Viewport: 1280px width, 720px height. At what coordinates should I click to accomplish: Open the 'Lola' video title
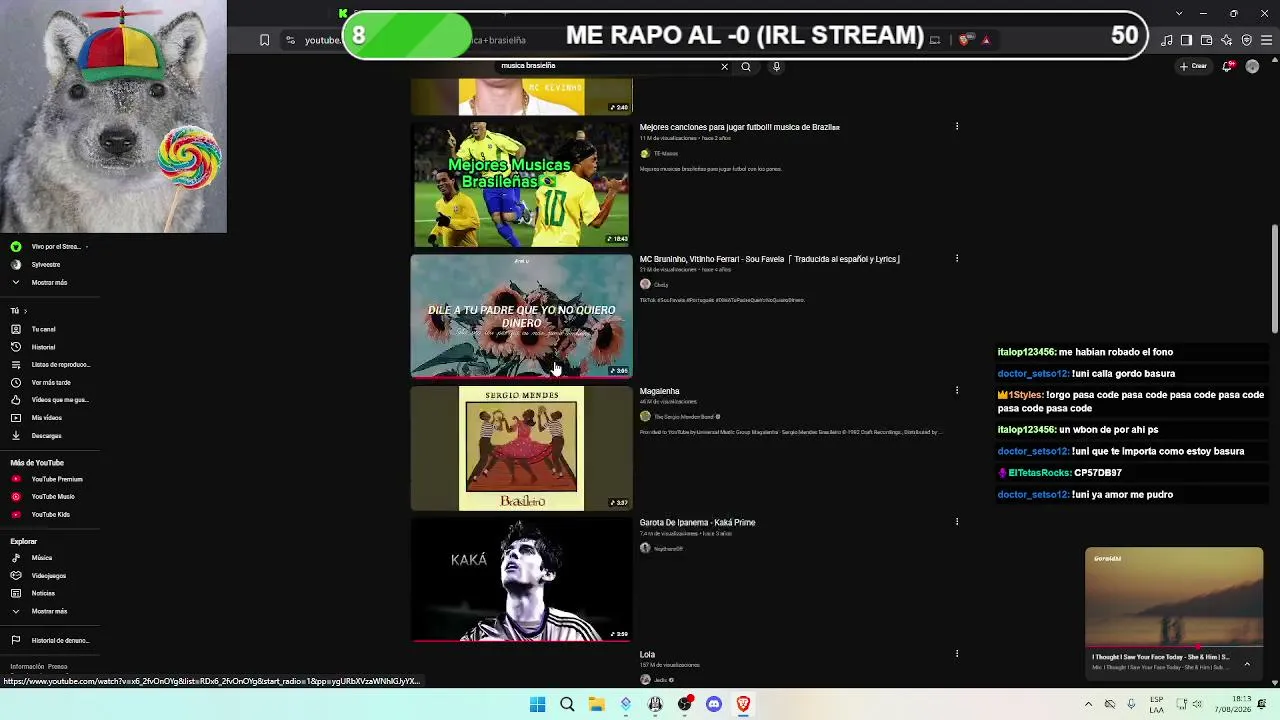(647, 654)
